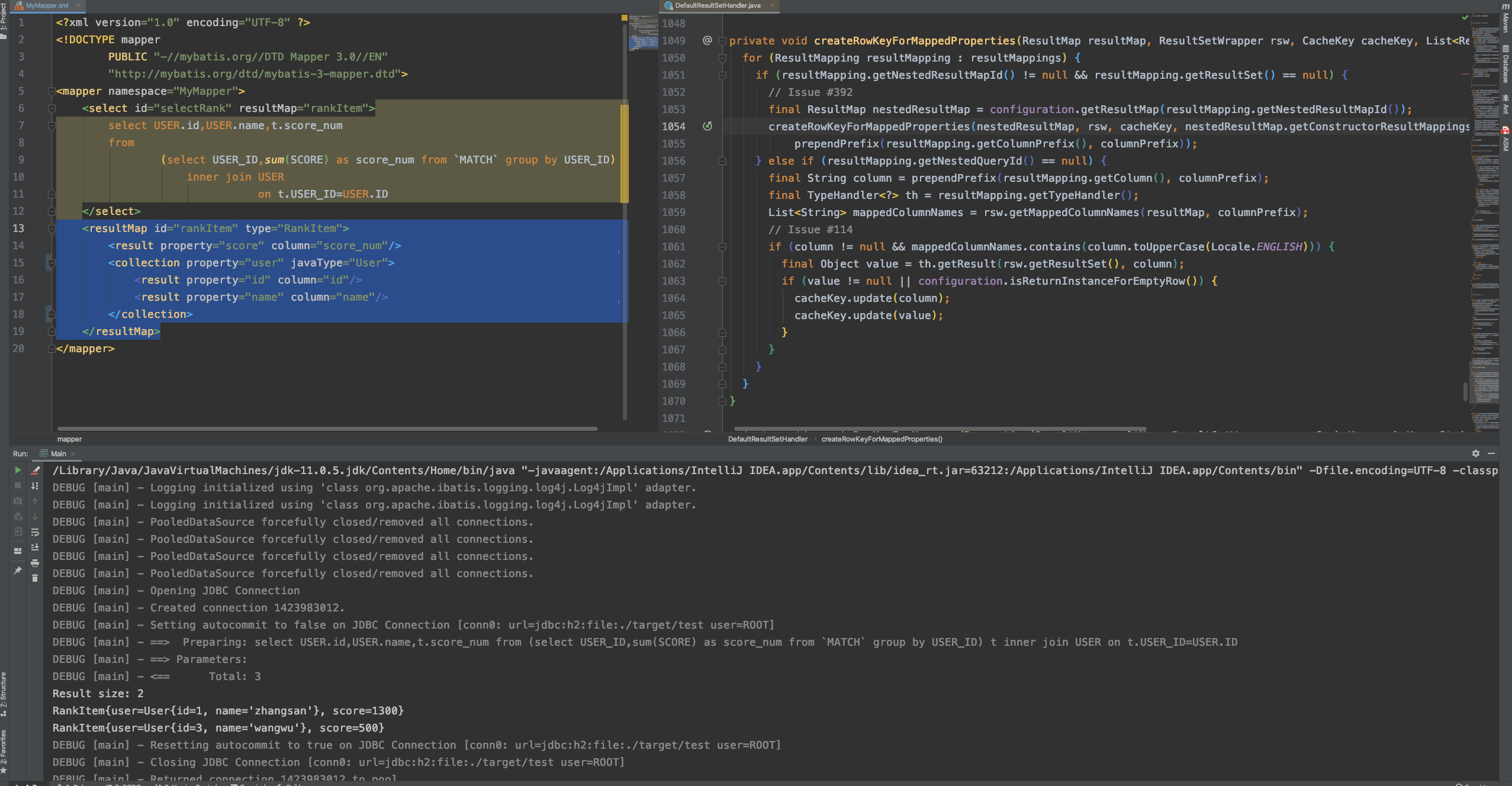Click the exit arrow icon in Run toolbar
Image resolution: width=1512 pixels, height=786 pixels.
pyautogui.click(x=18, y=531)
